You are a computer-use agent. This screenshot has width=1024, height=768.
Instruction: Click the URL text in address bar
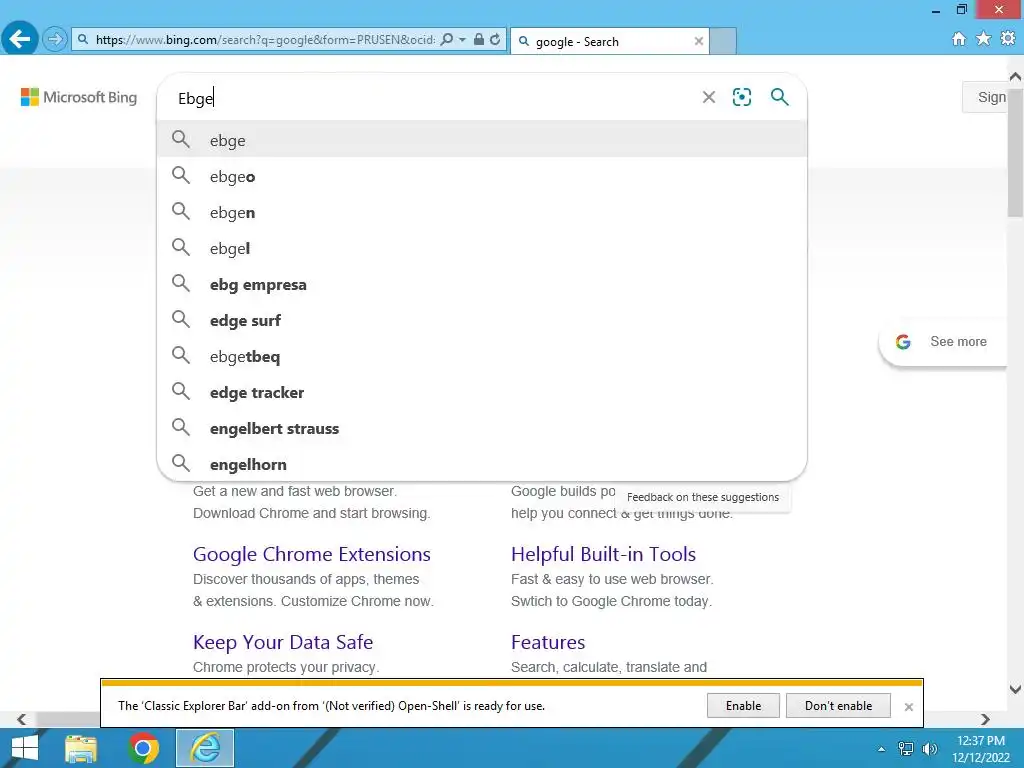[265, 40]
